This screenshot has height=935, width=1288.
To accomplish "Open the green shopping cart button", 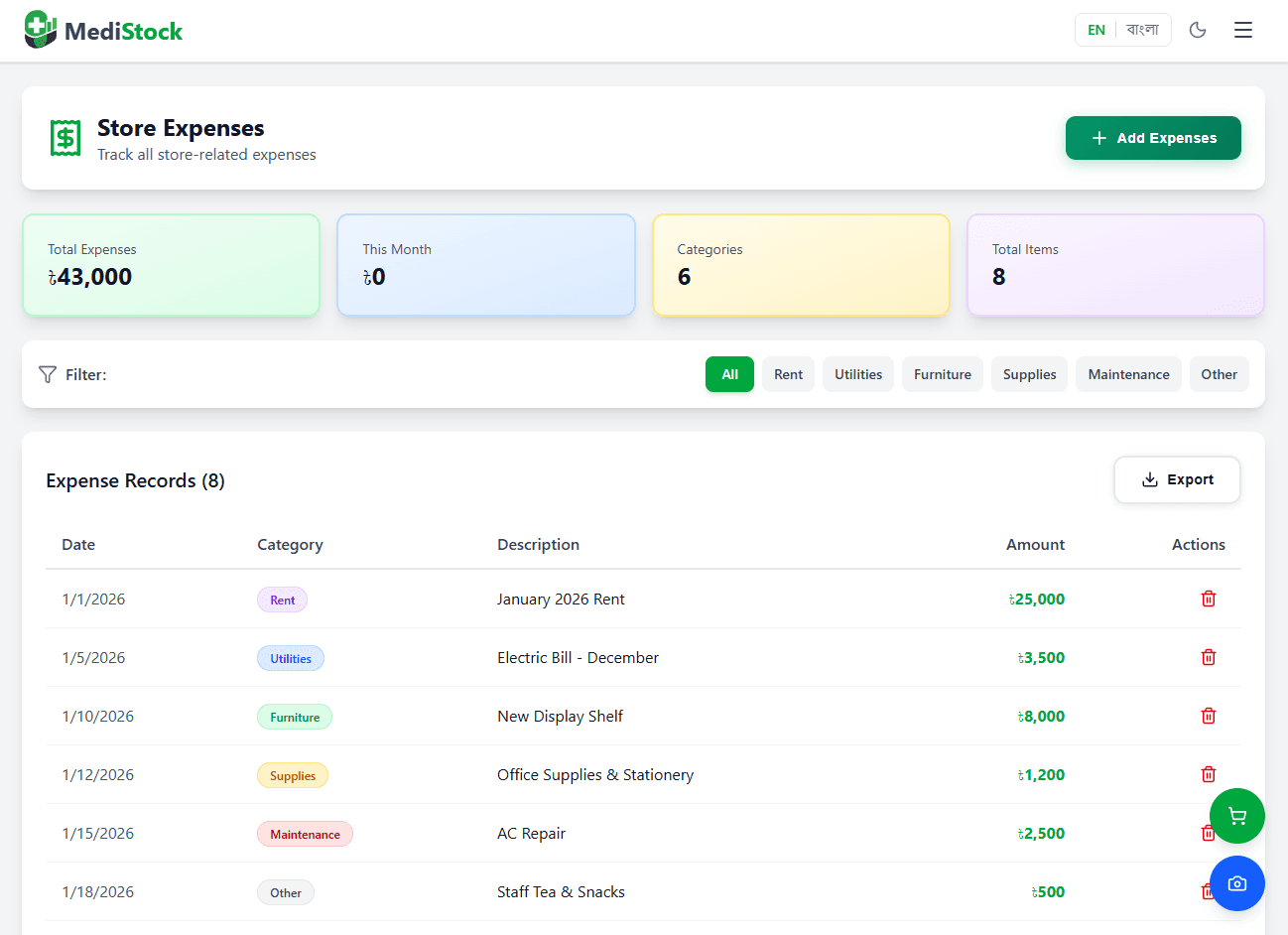I will pyautogui.click(x=1236, y=816).
